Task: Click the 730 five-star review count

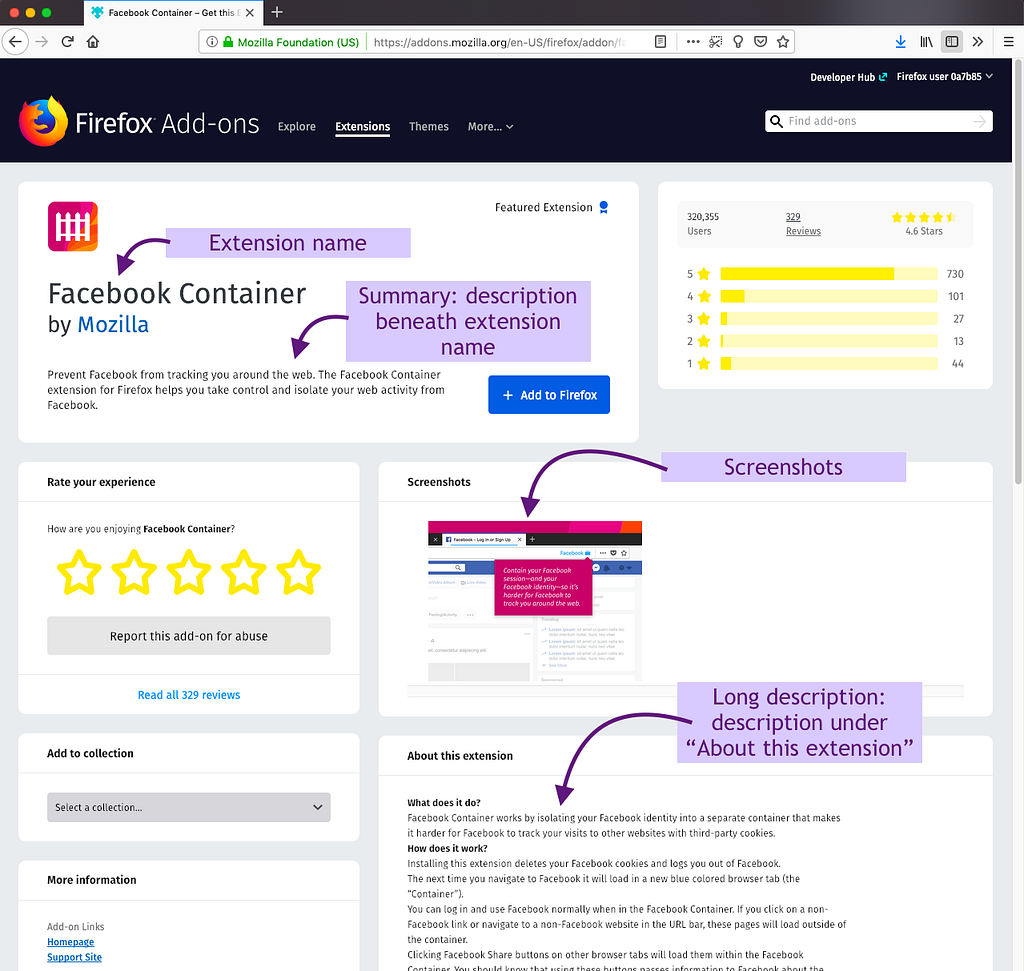Action: pos(955,274)
